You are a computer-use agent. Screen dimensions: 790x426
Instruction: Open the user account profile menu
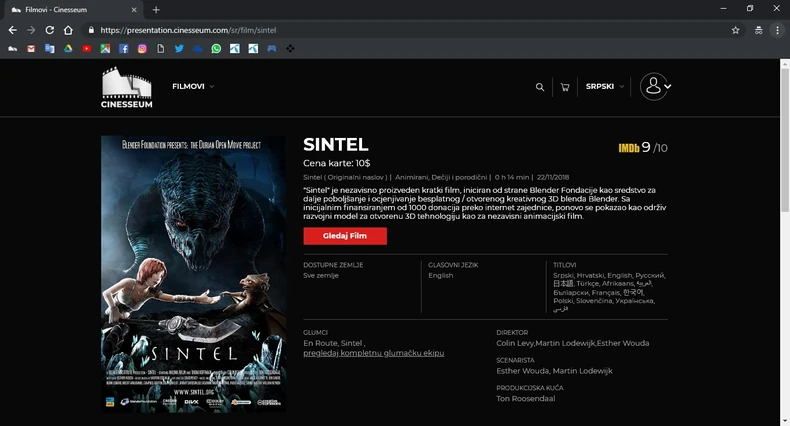655,87
